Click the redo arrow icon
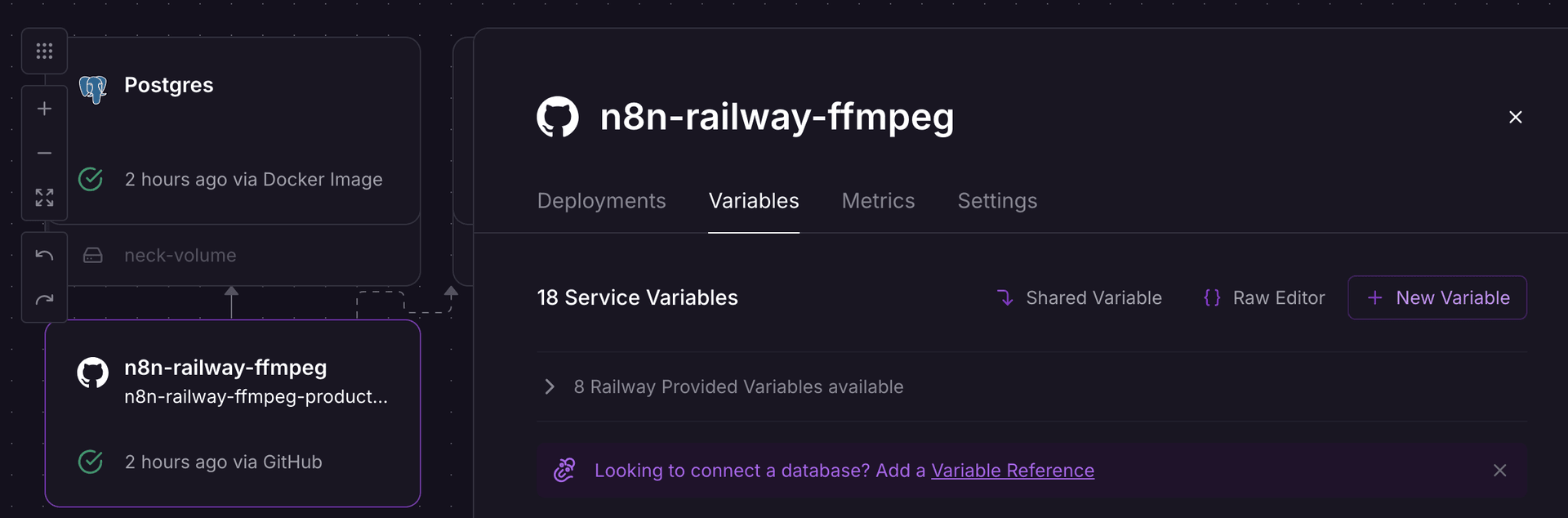The width and height of the screenshot is (1568, 518). point(44,300)
